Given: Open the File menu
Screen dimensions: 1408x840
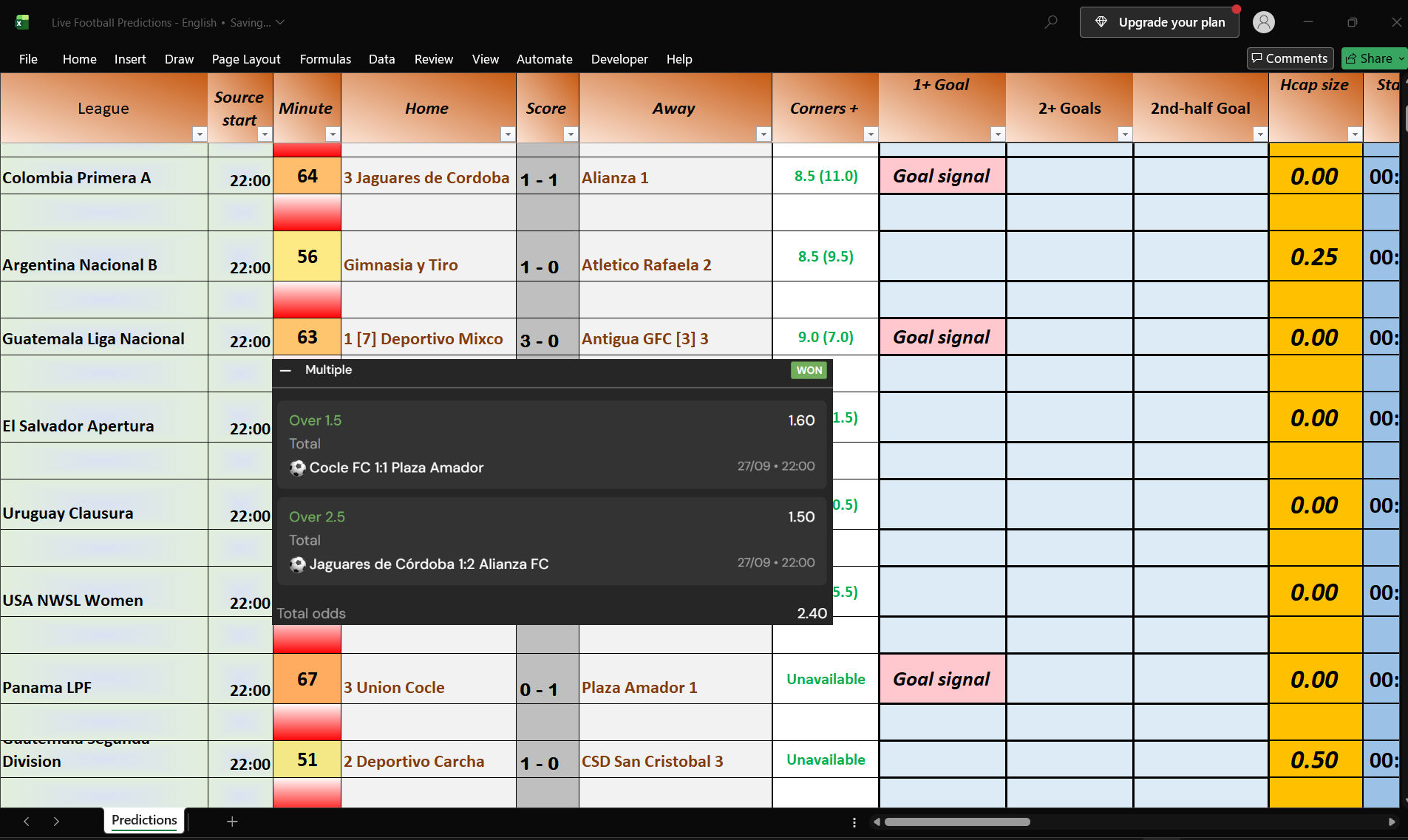Looking at the screenshot, I should 28,59.
